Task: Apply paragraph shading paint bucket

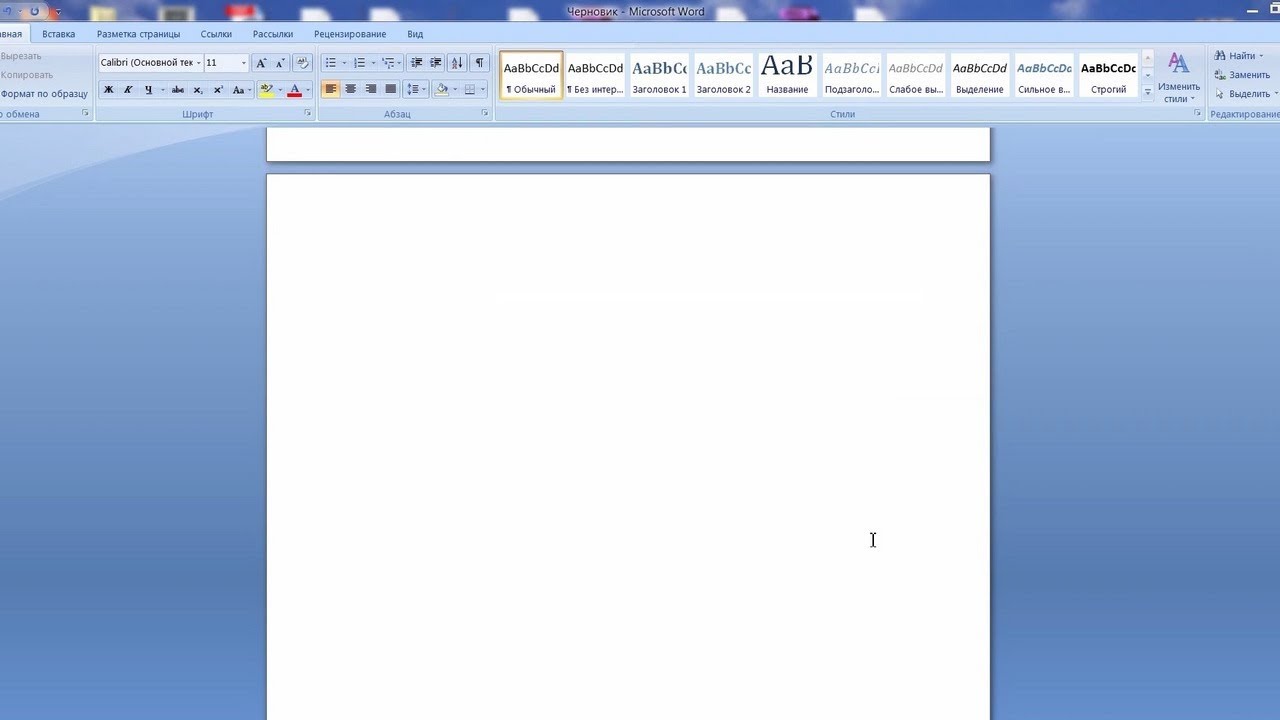Action: (441, 89)
